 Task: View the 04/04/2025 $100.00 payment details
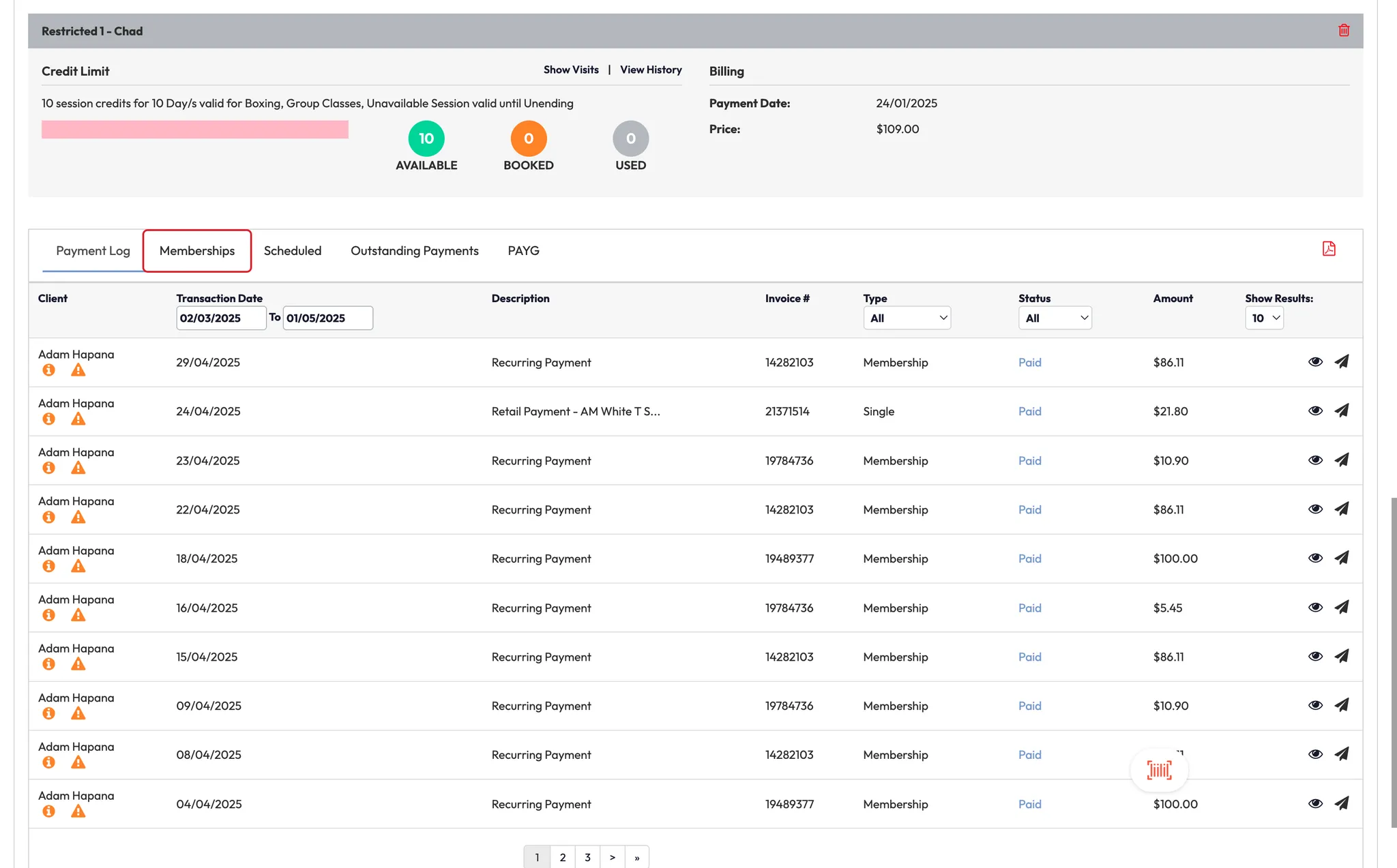pos(1315,803)
